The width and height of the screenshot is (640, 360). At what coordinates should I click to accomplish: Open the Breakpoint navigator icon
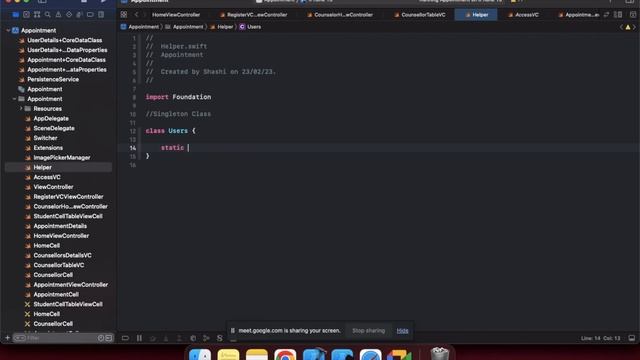pyautogui.click(x=90, y=15)
